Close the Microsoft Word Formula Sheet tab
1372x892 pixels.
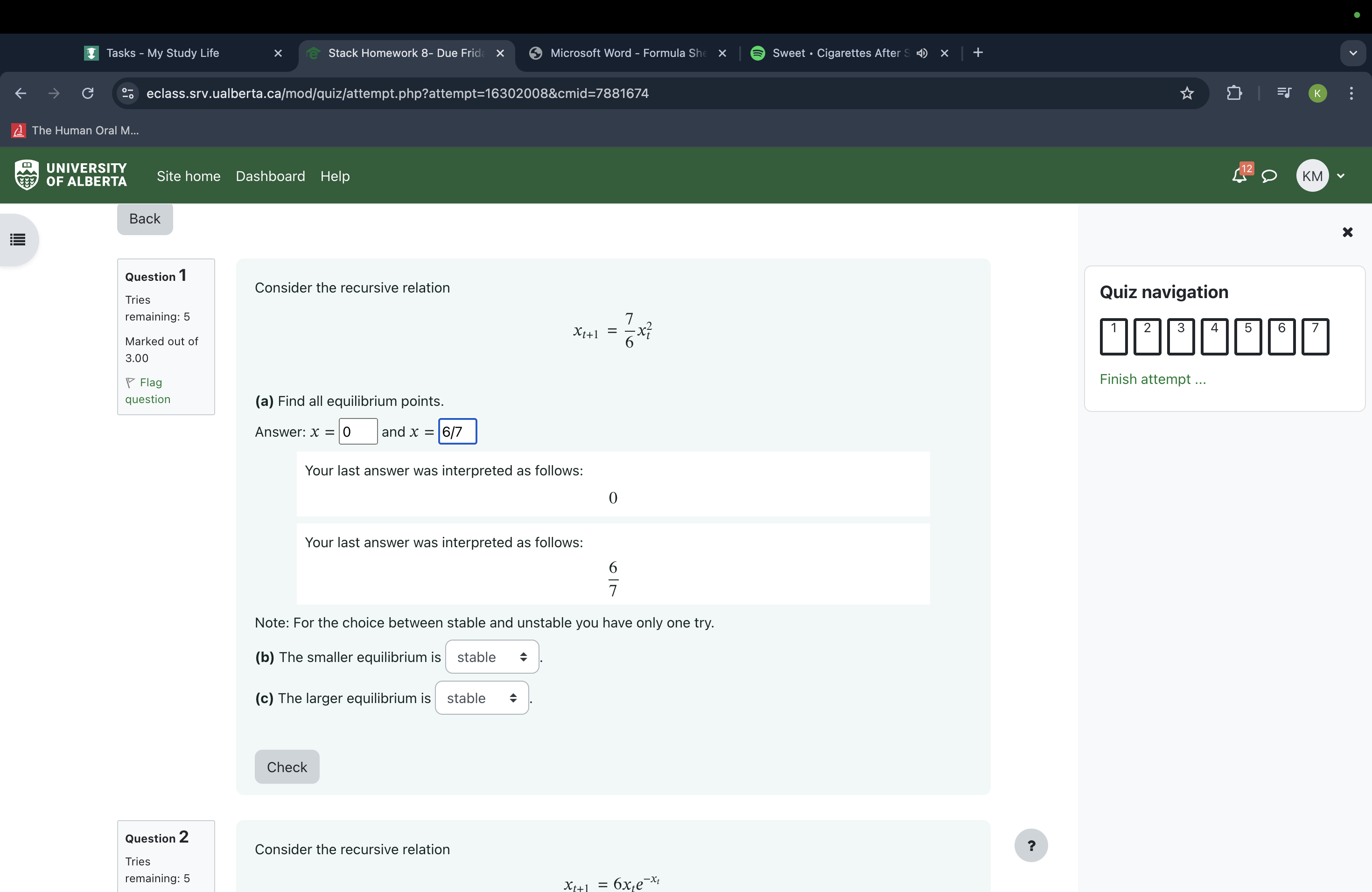[722, 53]
